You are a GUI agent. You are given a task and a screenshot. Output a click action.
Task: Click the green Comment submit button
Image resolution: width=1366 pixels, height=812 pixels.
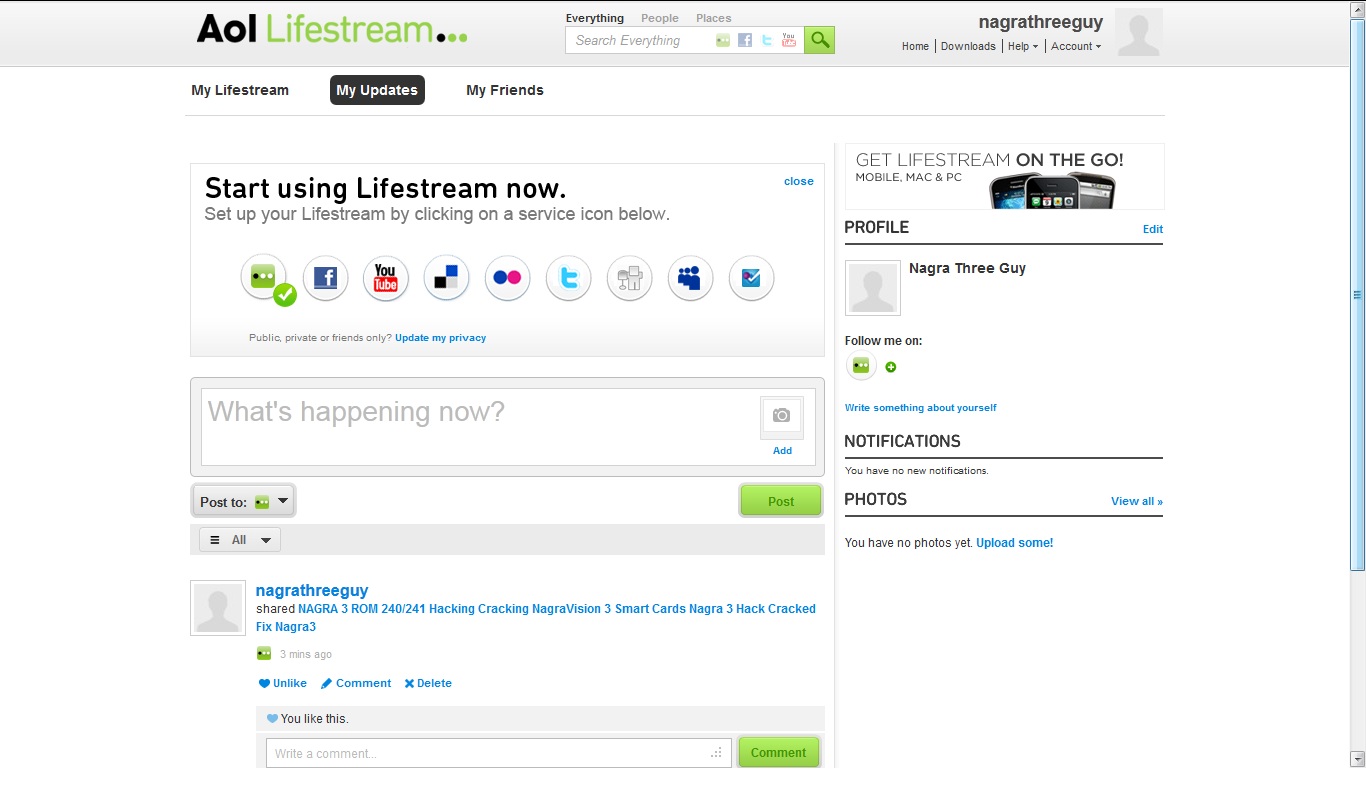779,753
